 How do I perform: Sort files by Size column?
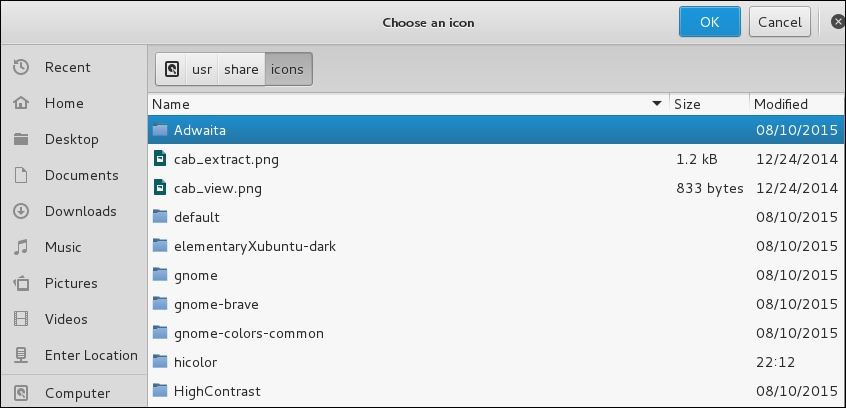coord(709,104)
